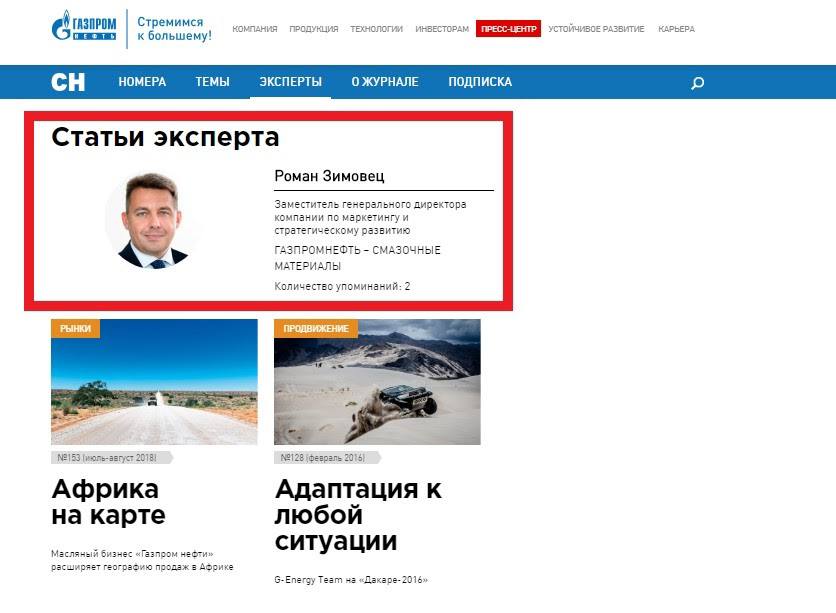Switch to the Темы tab

click(212, 82)
